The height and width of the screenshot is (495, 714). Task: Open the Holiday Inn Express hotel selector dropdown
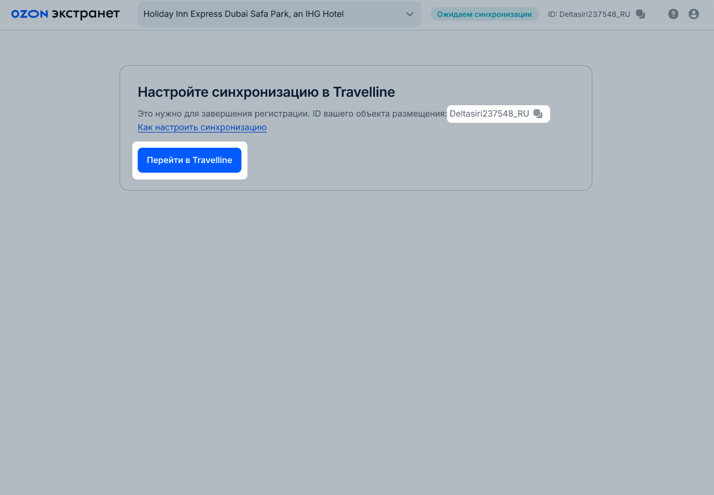tap(279, 14)
